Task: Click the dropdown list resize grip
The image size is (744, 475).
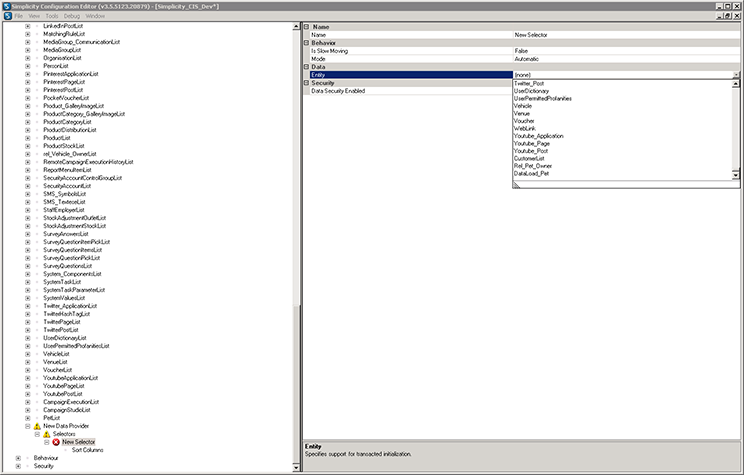Action: tap(517, 185)
